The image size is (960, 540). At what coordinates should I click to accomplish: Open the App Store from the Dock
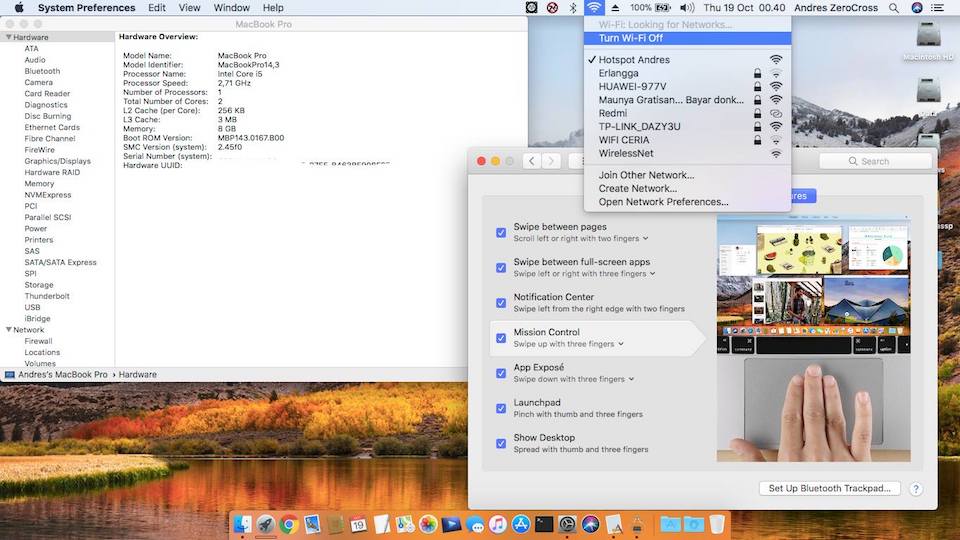click(x=521, y=524)
